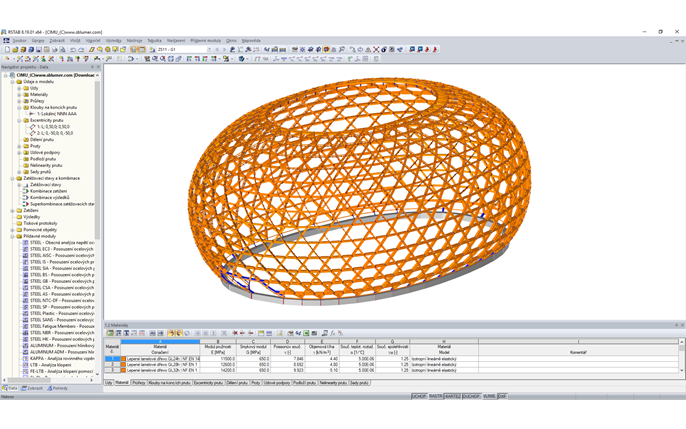Click the zoom magnifier icon in second toolbar

point(155,59)
